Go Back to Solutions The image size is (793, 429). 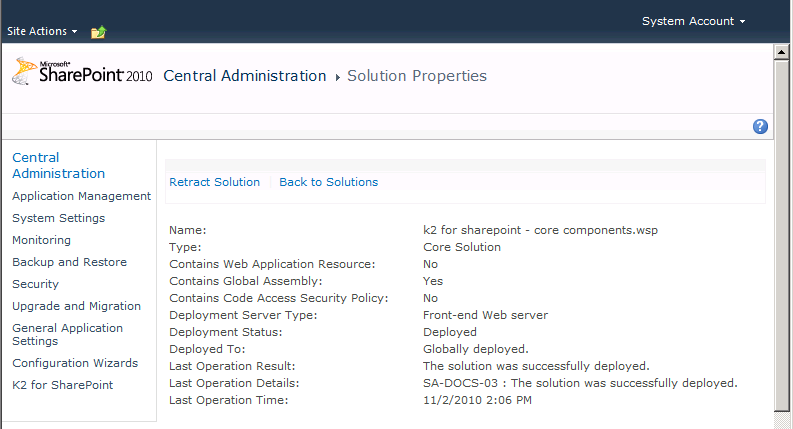tap(329, 182)
